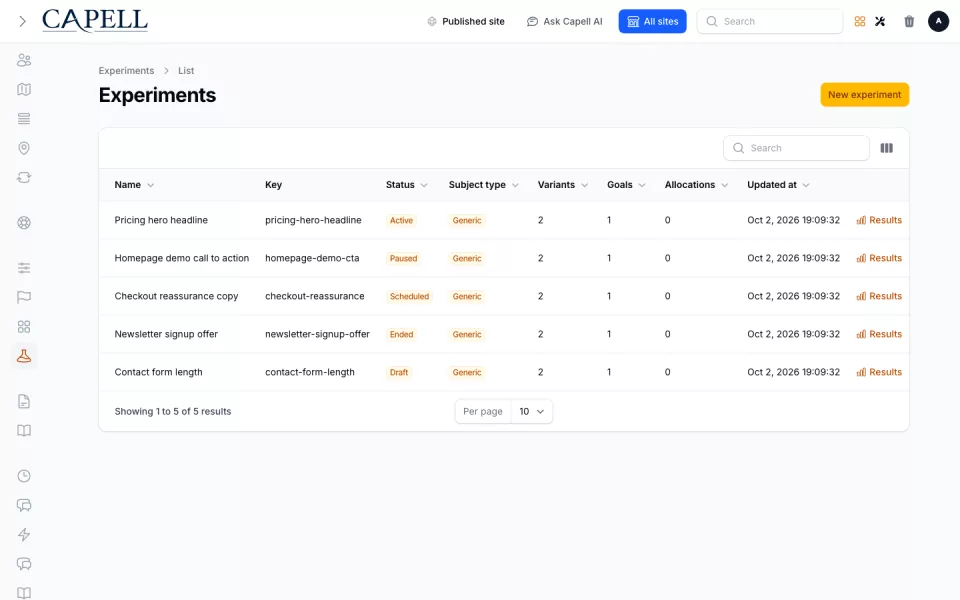
Task: Click the Active status badge
Action: click(402, 220)
